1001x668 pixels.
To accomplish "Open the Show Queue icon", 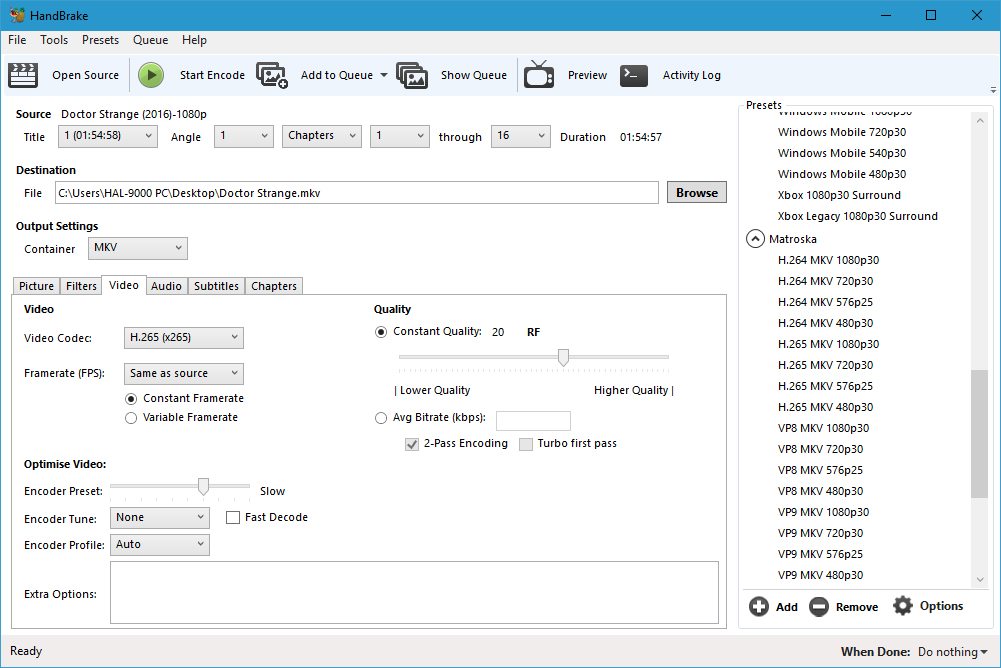I will [x=412, y=75].
